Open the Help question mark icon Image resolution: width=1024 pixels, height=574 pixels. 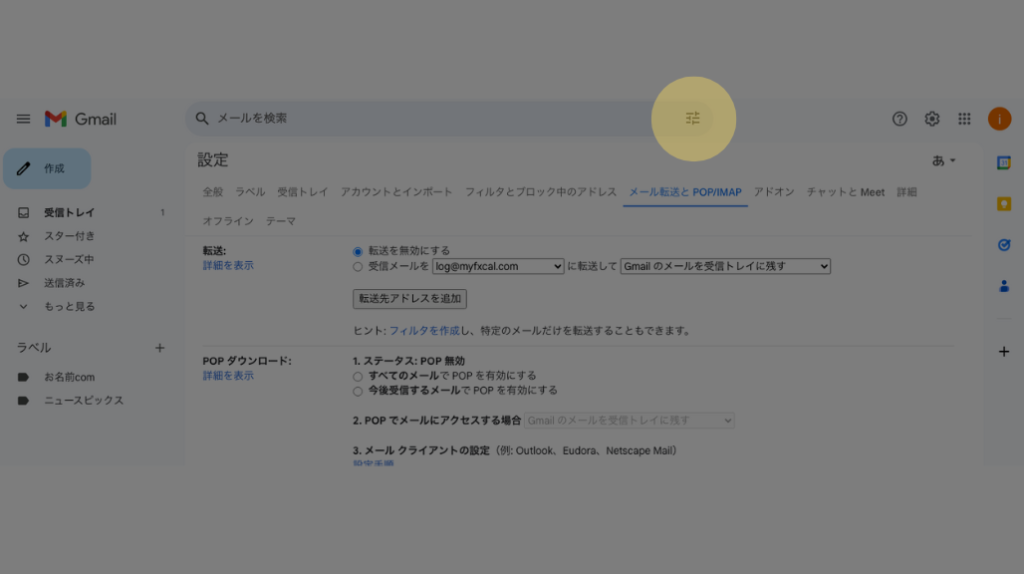click(x=899, y=119)
